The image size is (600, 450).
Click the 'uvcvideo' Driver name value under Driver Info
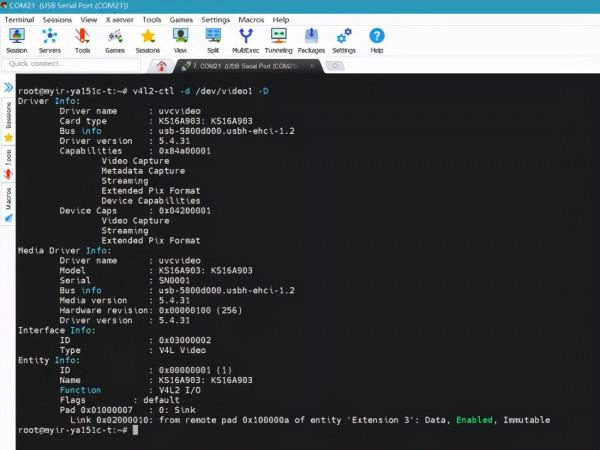(179, 111)
